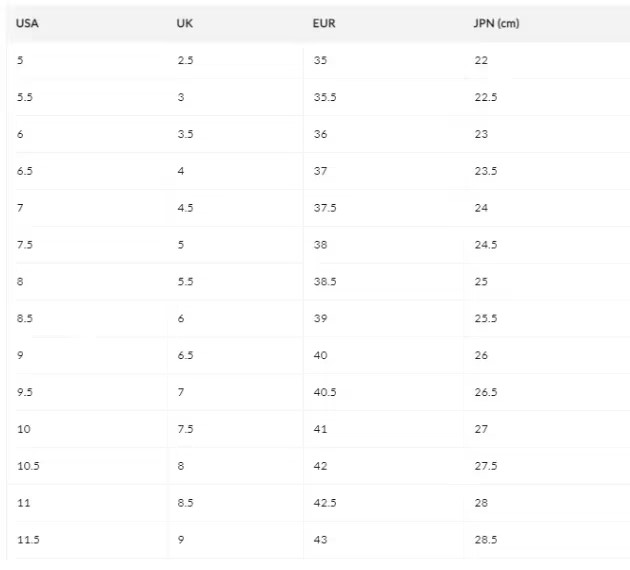Click the USA column header

pyautogui.click(x=27, y=23)
